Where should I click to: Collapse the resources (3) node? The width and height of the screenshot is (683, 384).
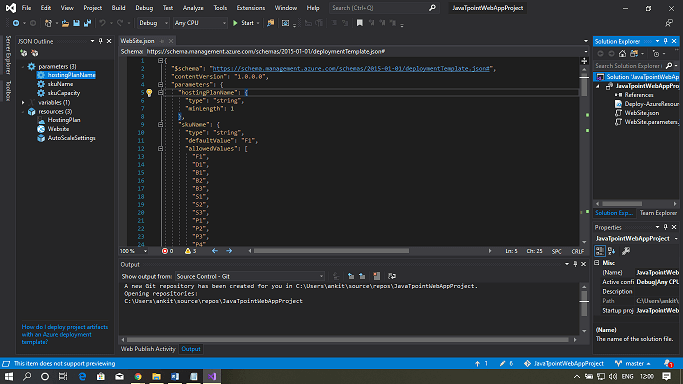click(23, 112)
